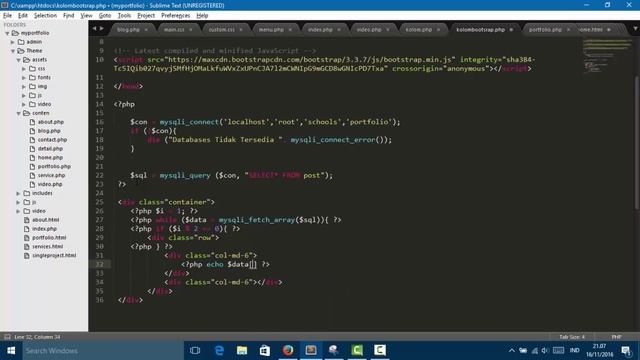
Task: Click the Sublime Text taskbar icon
Action: (311, 351)
